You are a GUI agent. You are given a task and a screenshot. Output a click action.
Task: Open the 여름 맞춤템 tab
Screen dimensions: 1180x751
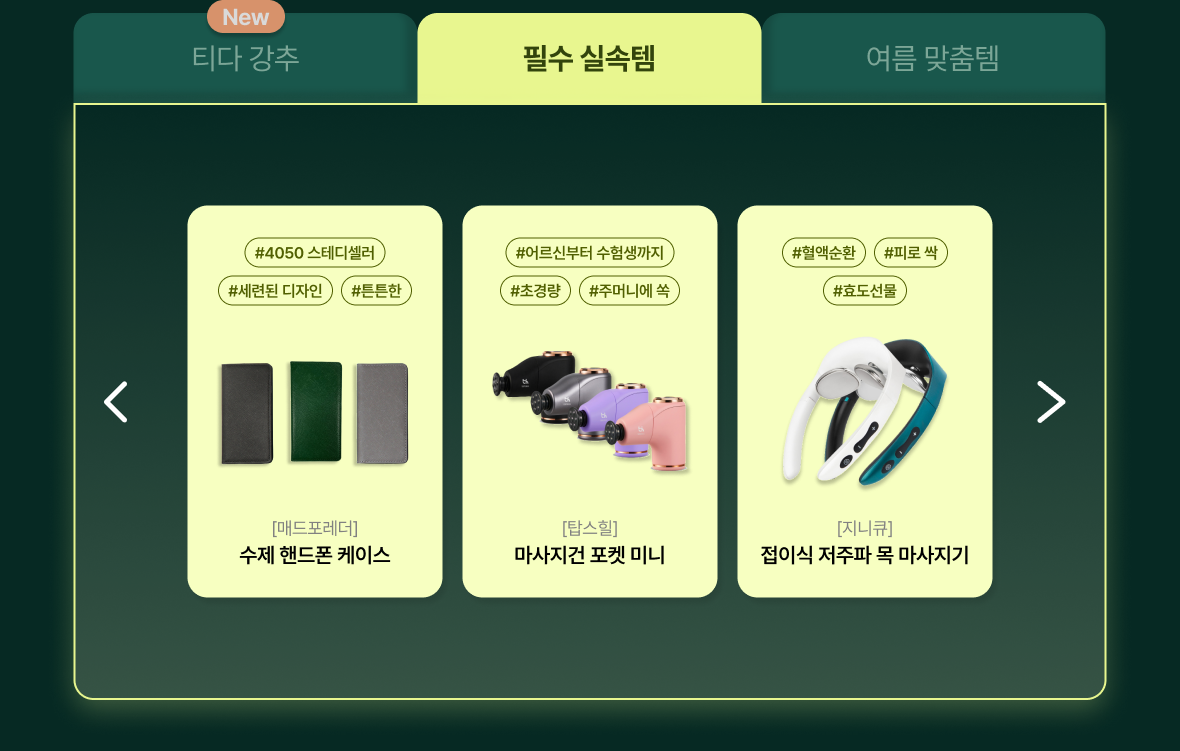tap(933, 58)
